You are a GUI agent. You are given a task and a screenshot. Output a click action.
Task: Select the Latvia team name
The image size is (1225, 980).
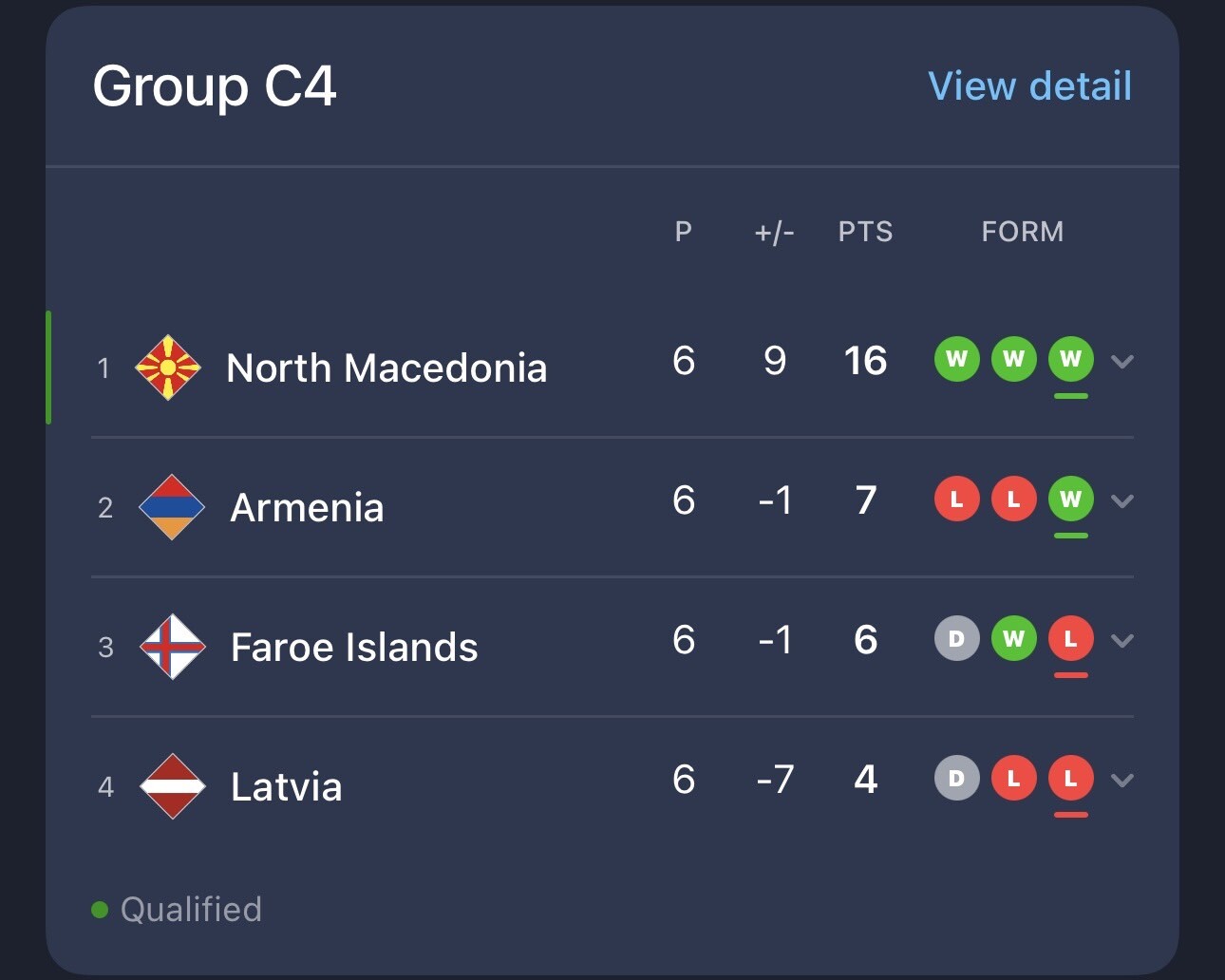point(286,786)
